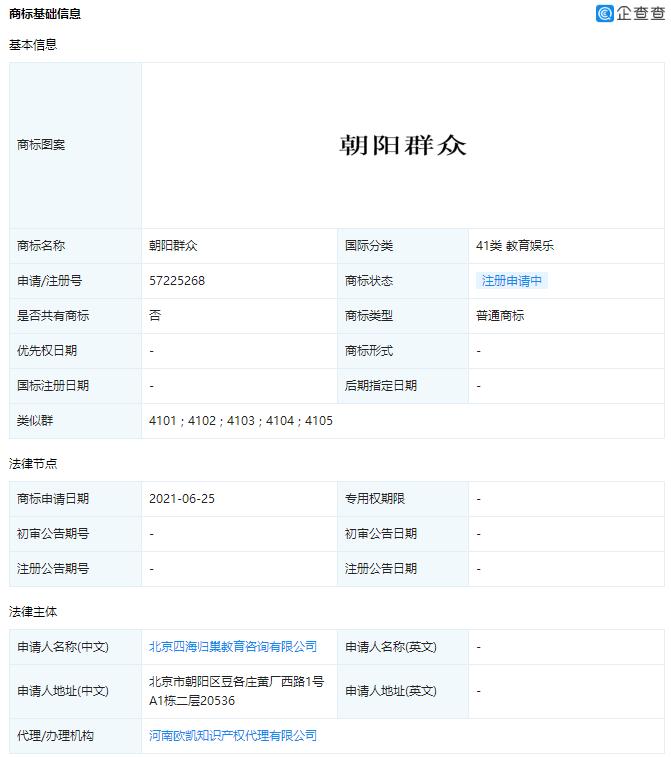This screenshot has width=671, height=757.
Task: Click the 注册申请中 status badge
Action: point(511,281)
